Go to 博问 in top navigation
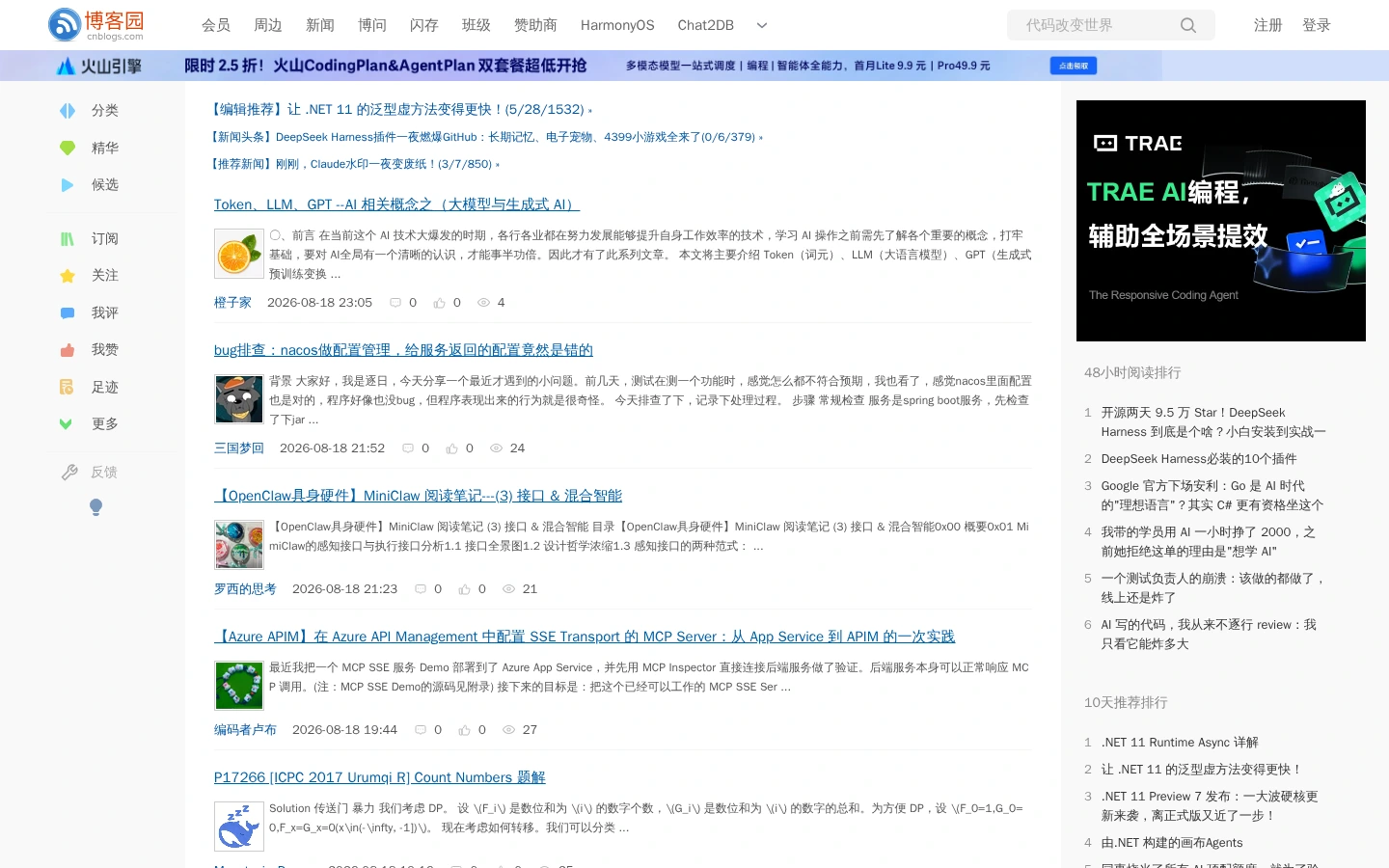This screenshot has height=868, width=1389. (x=372, y=25)
